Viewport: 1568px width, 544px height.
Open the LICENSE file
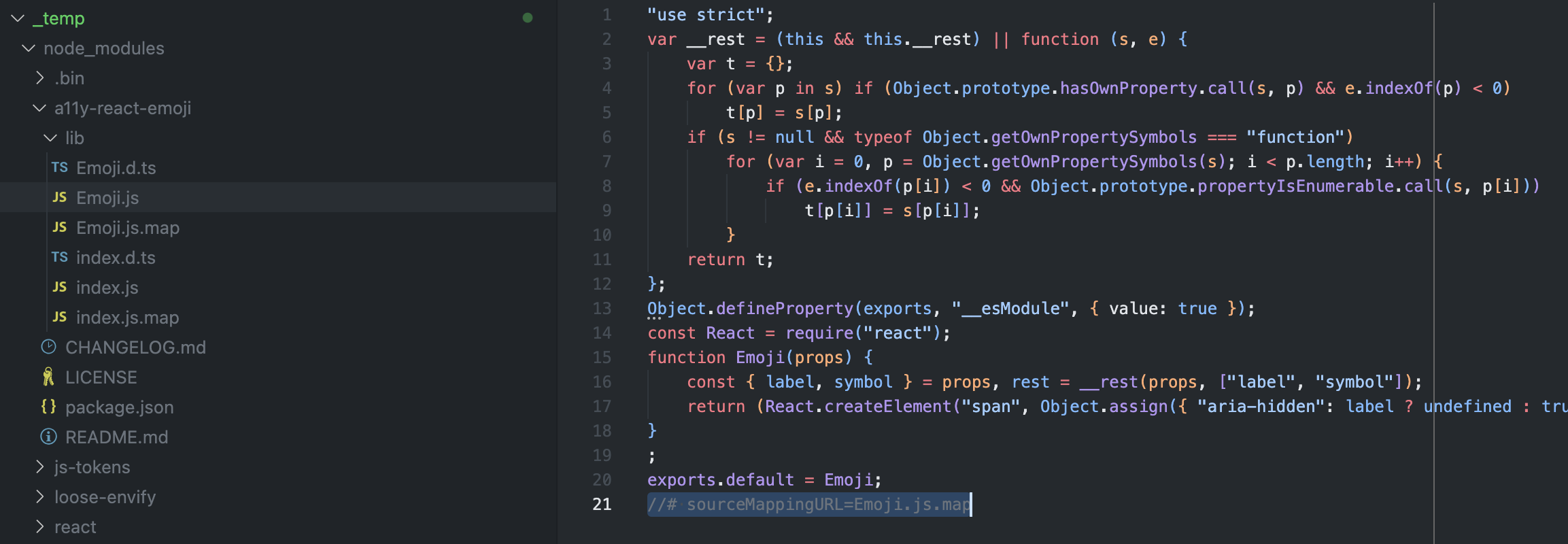coord(101,377)
